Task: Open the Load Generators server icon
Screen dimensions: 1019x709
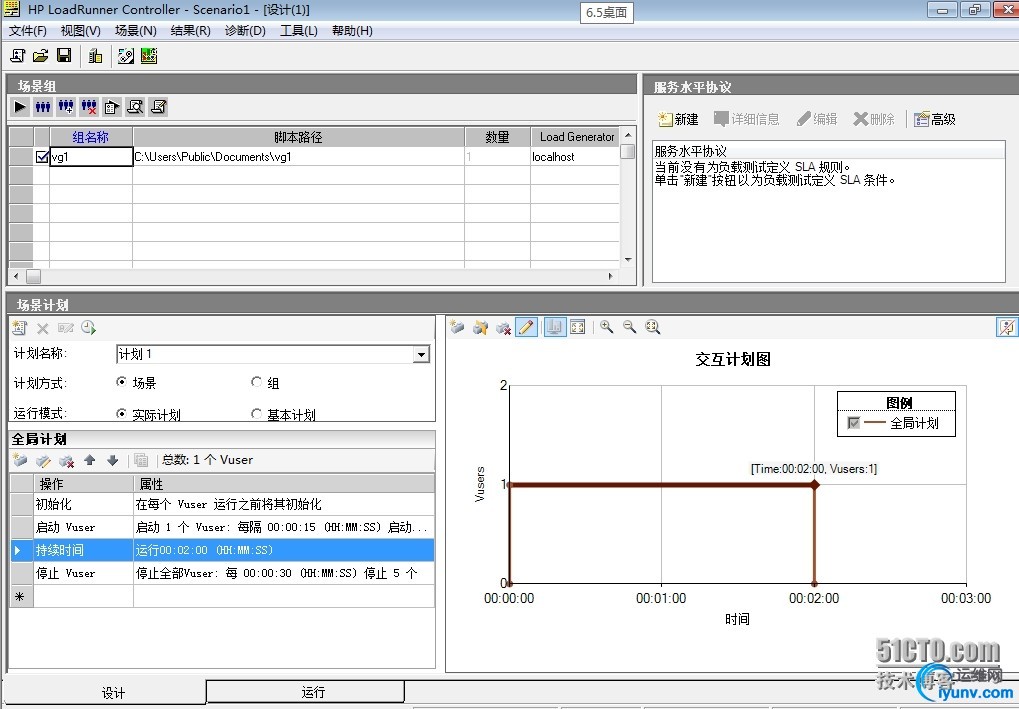Action: pyautogui.click(x=95, y=56)
